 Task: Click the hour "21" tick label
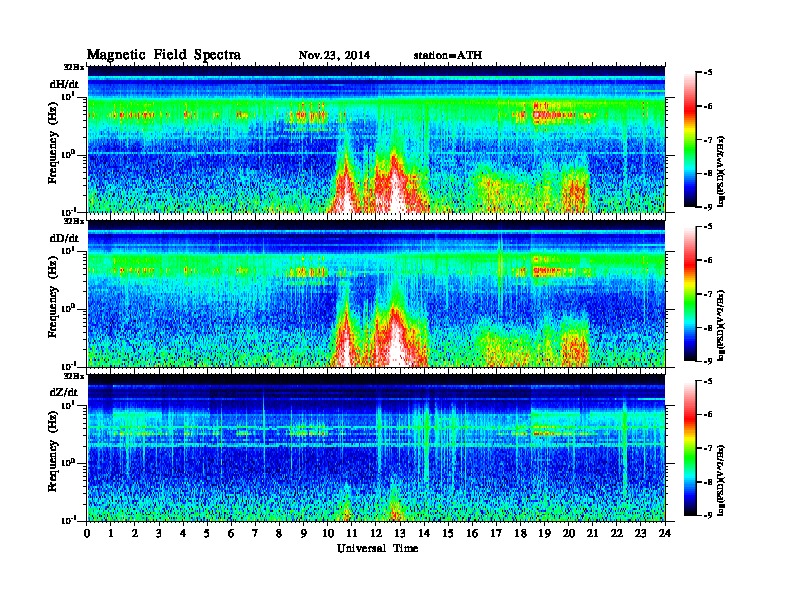click(x=592, y=534)
